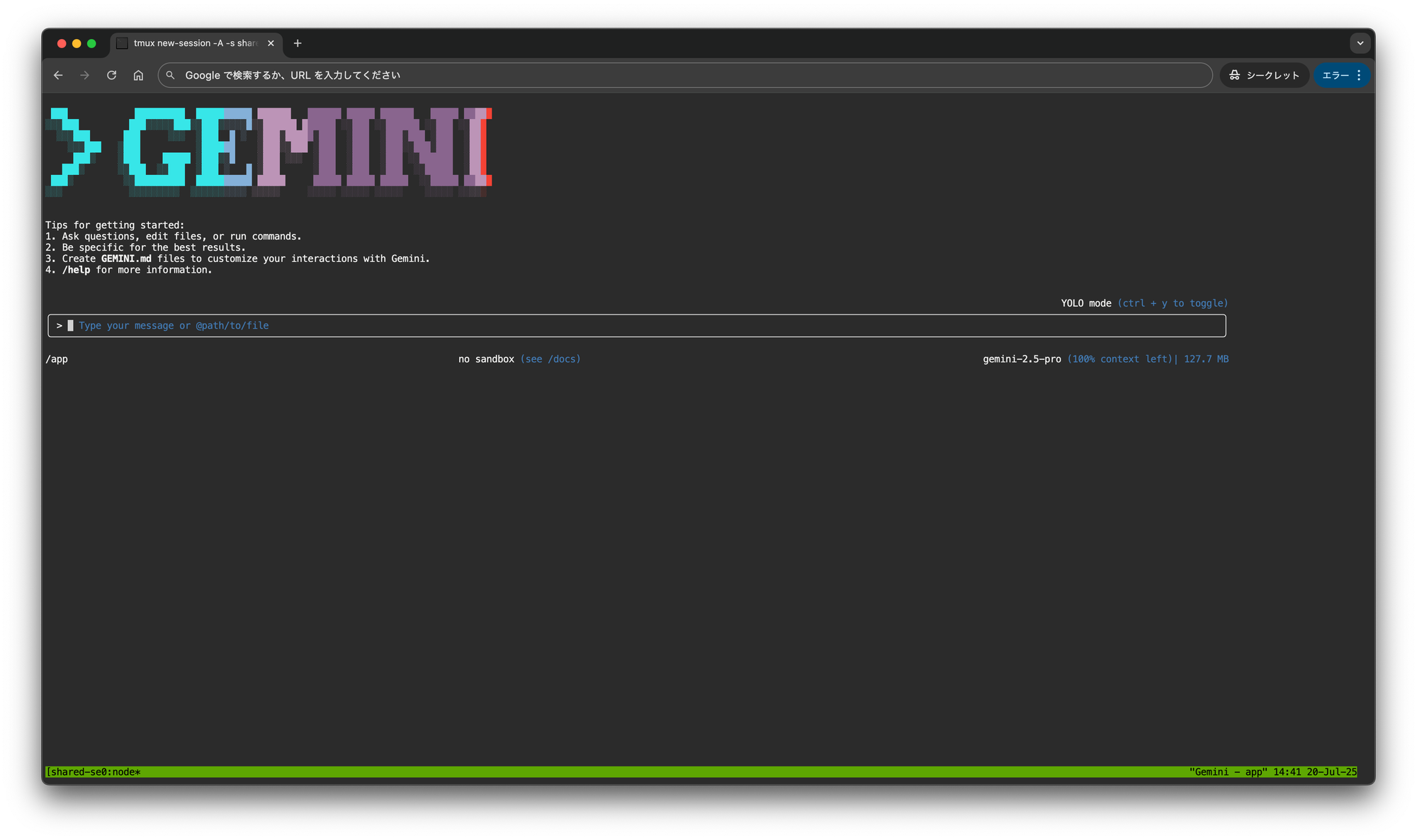The height and width of the screenshot is (840, 1417).
Task: Click the yellow minimize window button
Action: 77,43
